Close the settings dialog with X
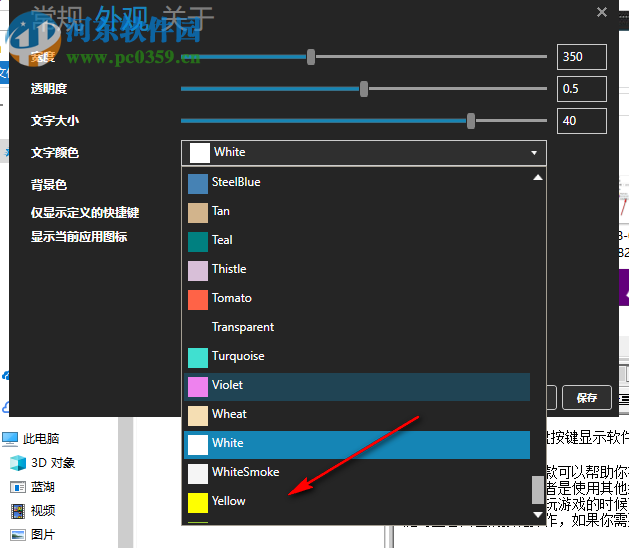Screen dimensions: 629x548 click(601, 12)
